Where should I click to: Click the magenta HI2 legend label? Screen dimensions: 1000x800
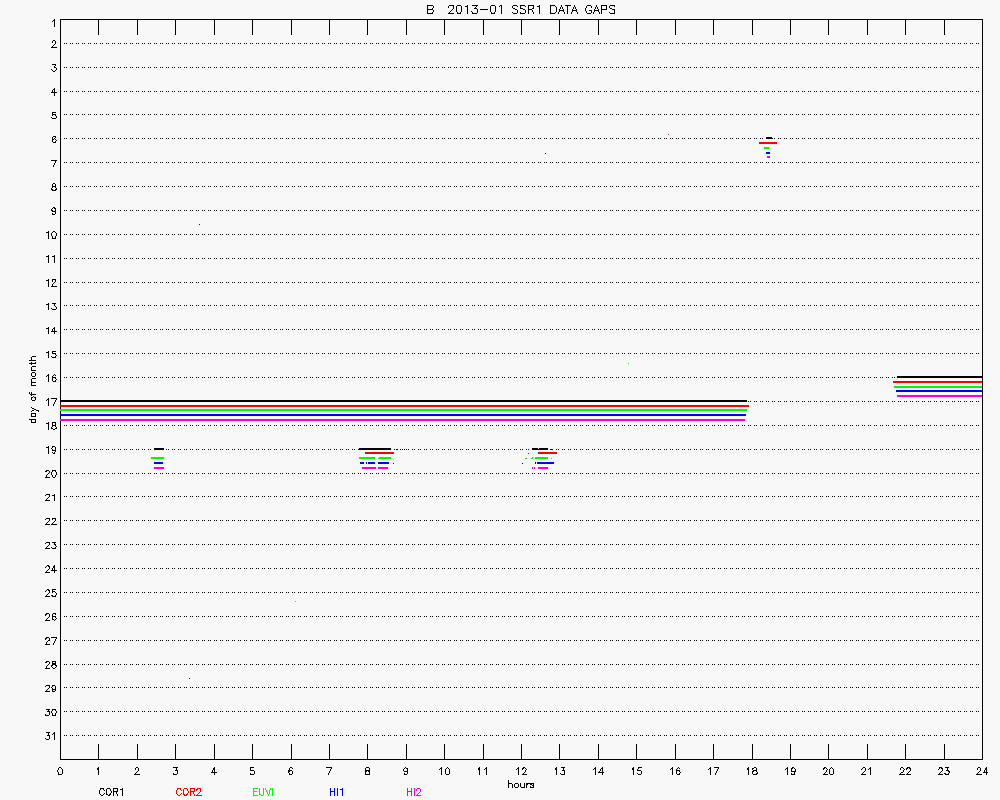pos(413,792)
